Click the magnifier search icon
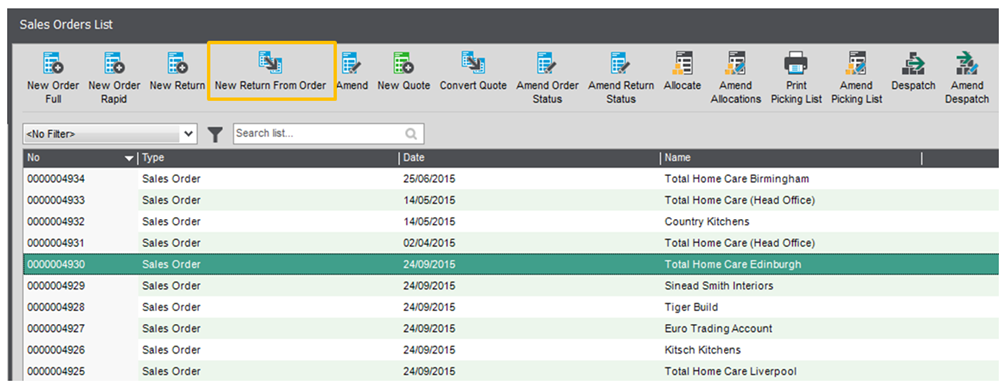This screenshot has height=389, width=1005. point(411,134)
